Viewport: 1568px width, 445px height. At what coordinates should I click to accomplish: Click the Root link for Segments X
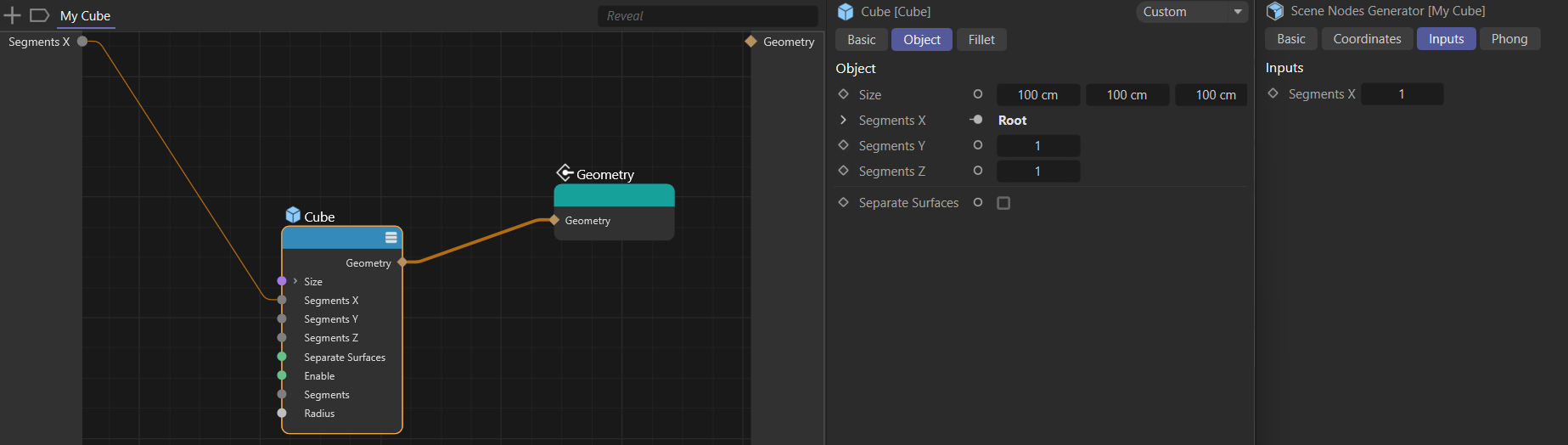tap(1012, 121)
